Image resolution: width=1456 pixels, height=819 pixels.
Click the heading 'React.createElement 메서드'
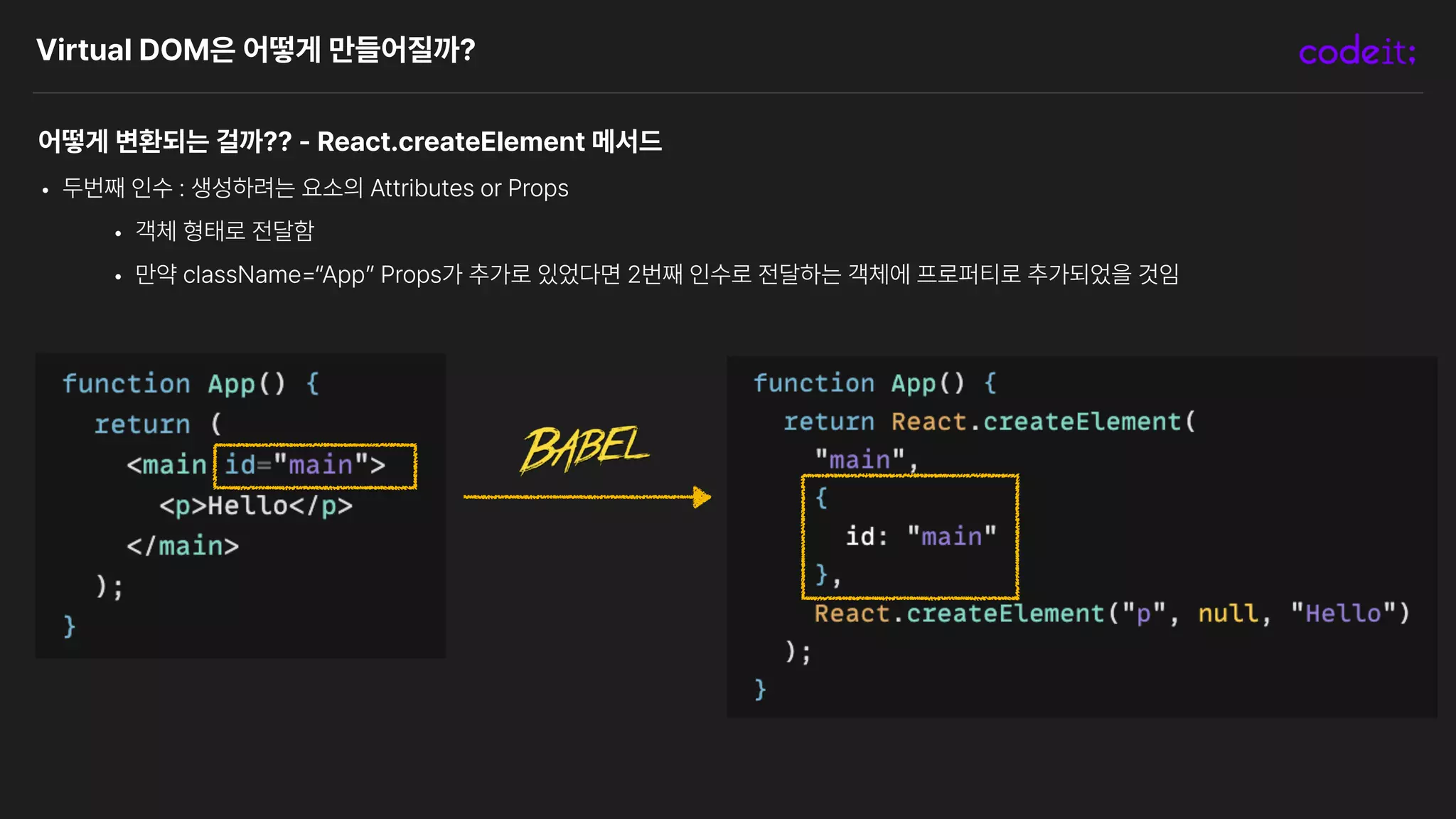pyautogui.click(x=489, y=141)
